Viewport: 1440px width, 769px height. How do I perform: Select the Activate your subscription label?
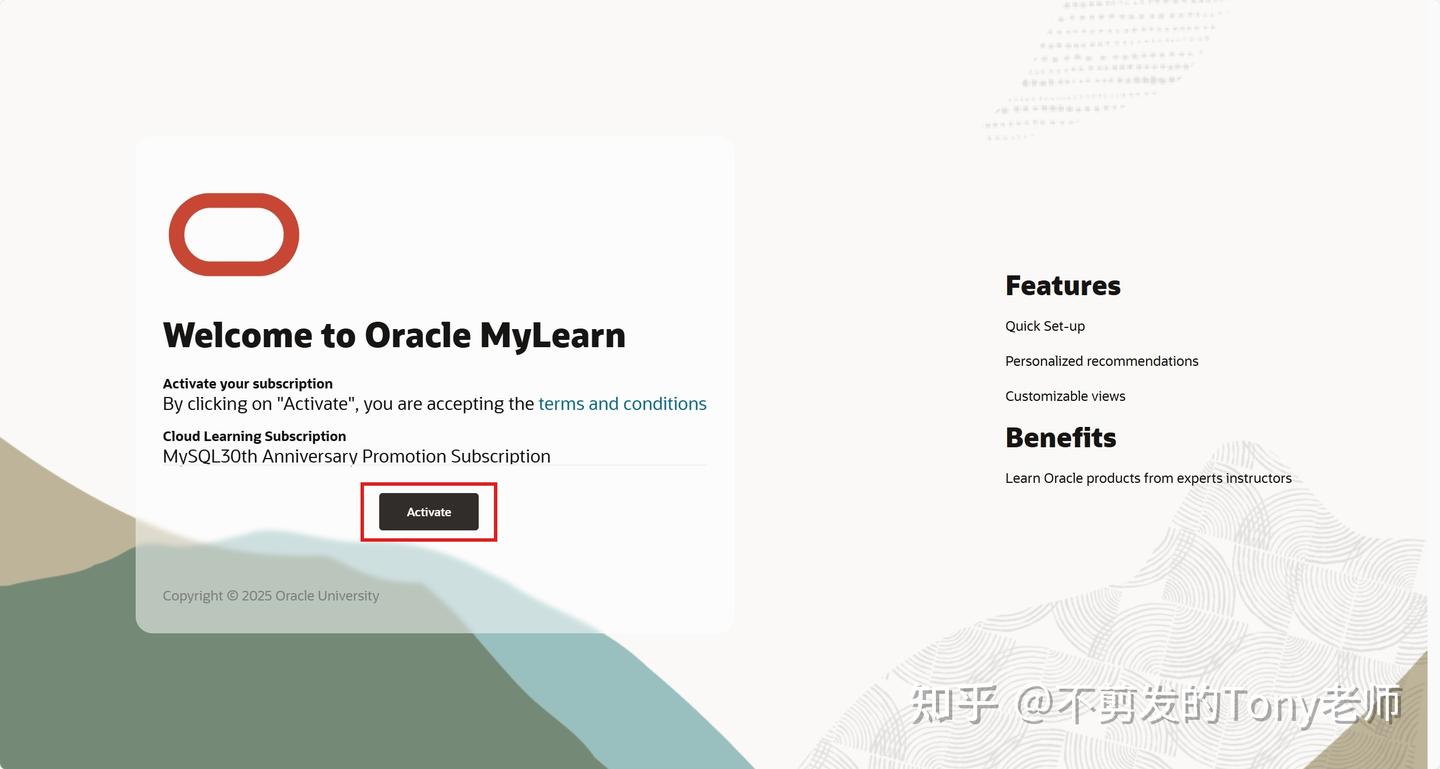pyautogui.click(x=248, y=383)
